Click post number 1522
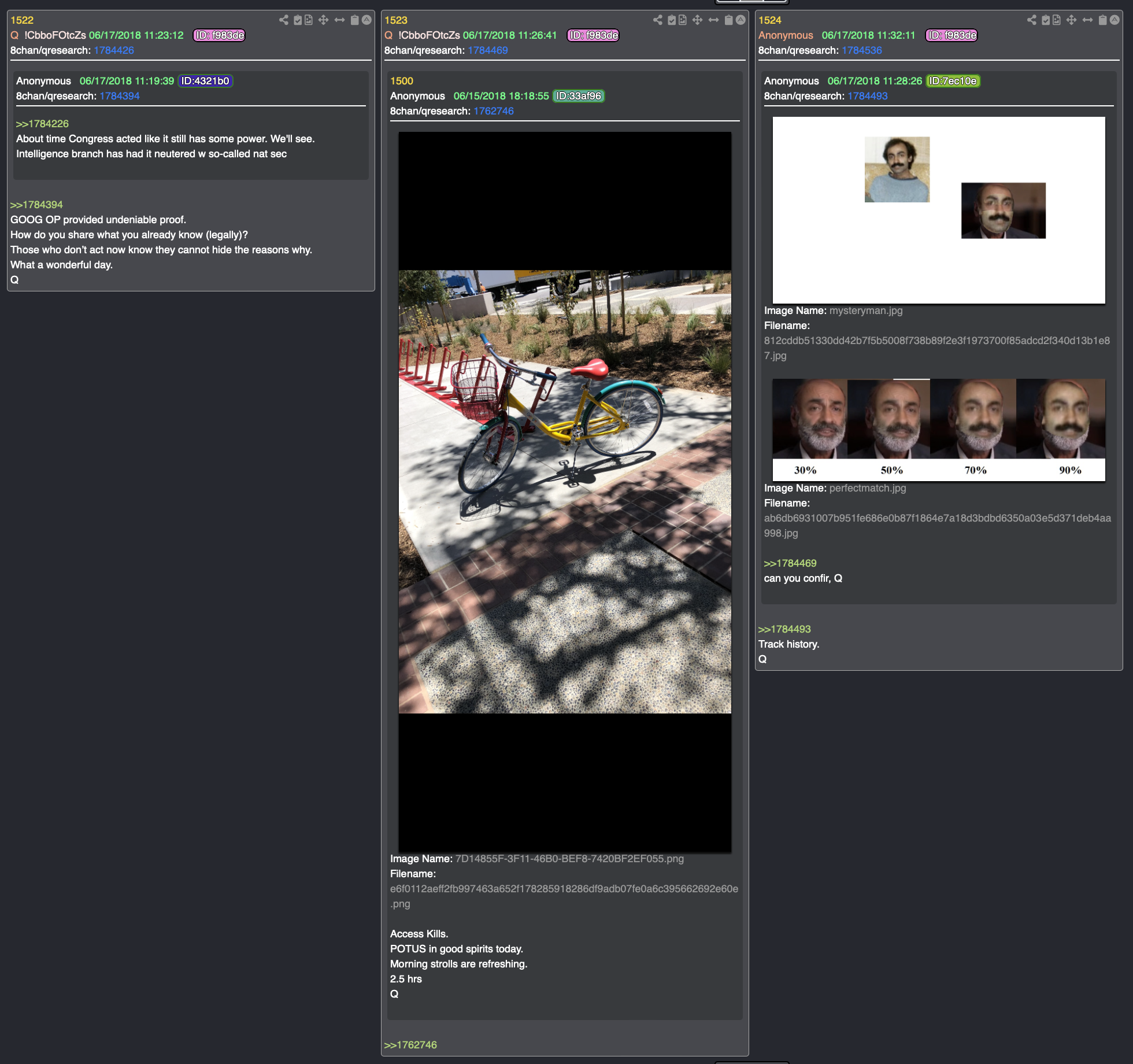This screenshot has height=1064, width=1133. pos(22,20)
